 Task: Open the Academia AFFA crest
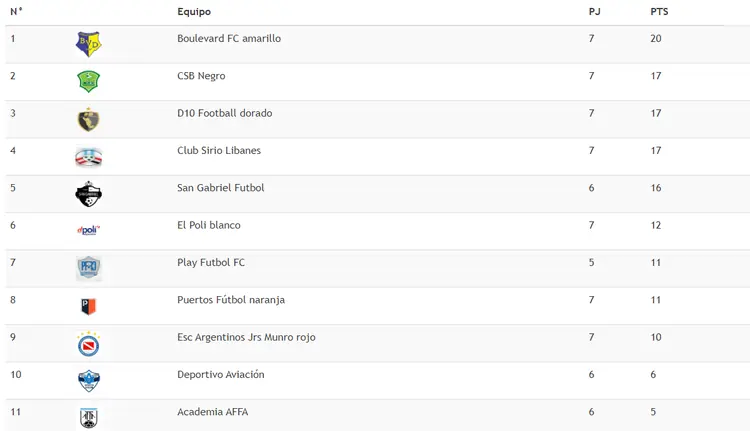pos(88,418)
